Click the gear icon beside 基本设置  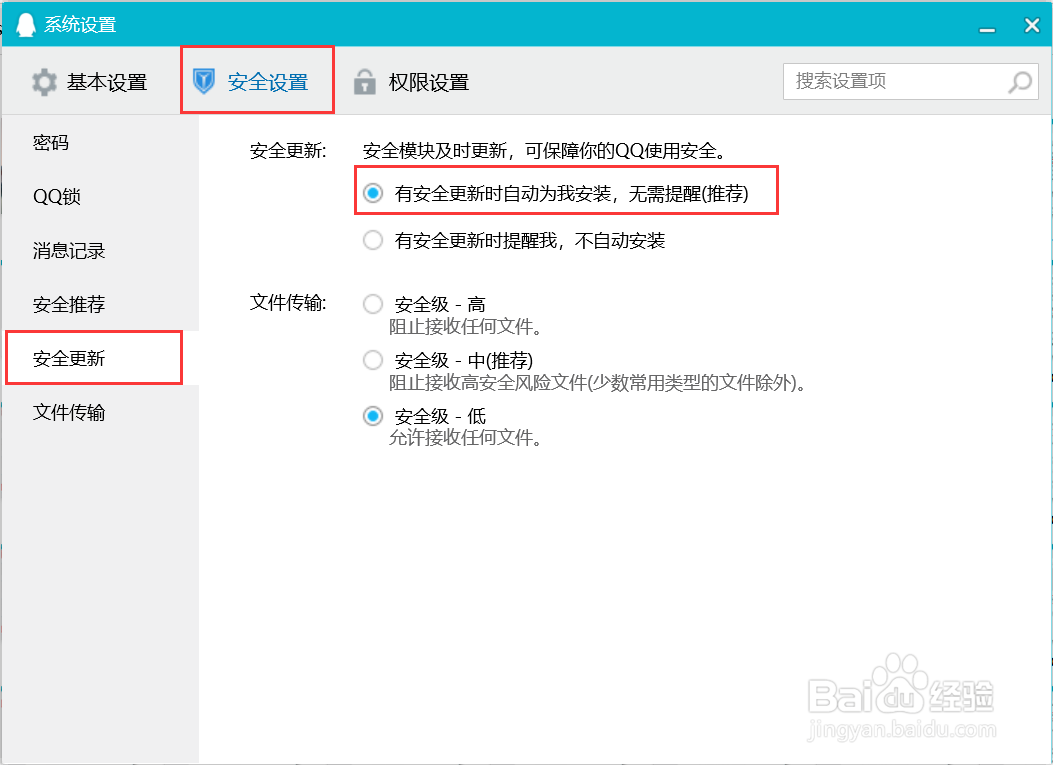click(x=42, y=82)
